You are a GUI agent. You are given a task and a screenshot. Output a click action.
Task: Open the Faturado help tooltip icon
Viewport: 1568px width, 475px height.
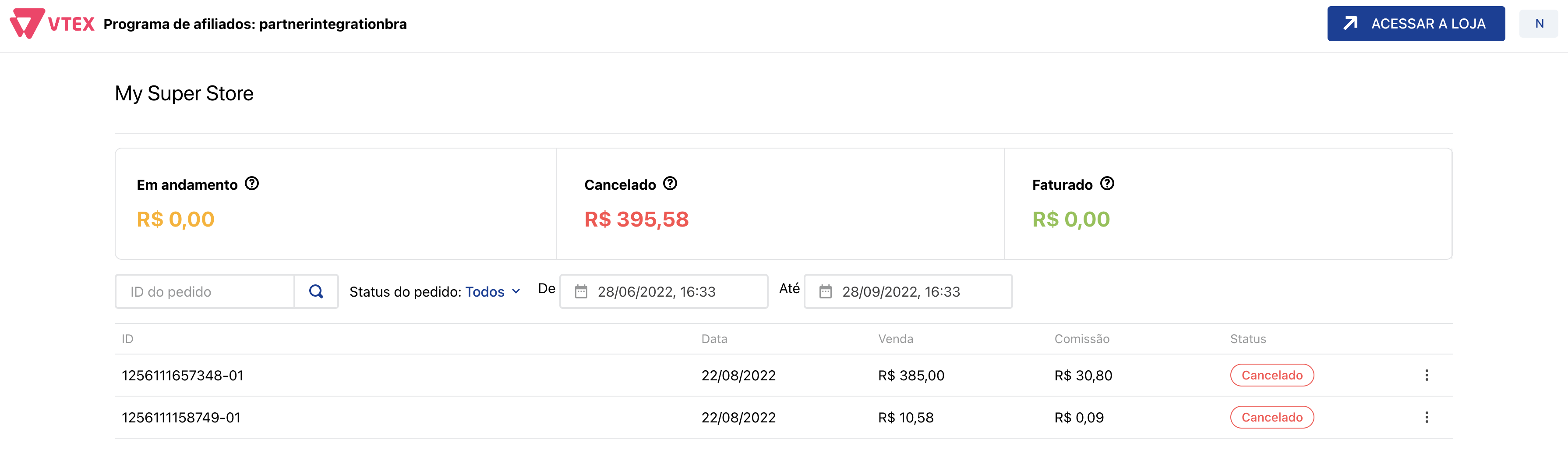1108,183
